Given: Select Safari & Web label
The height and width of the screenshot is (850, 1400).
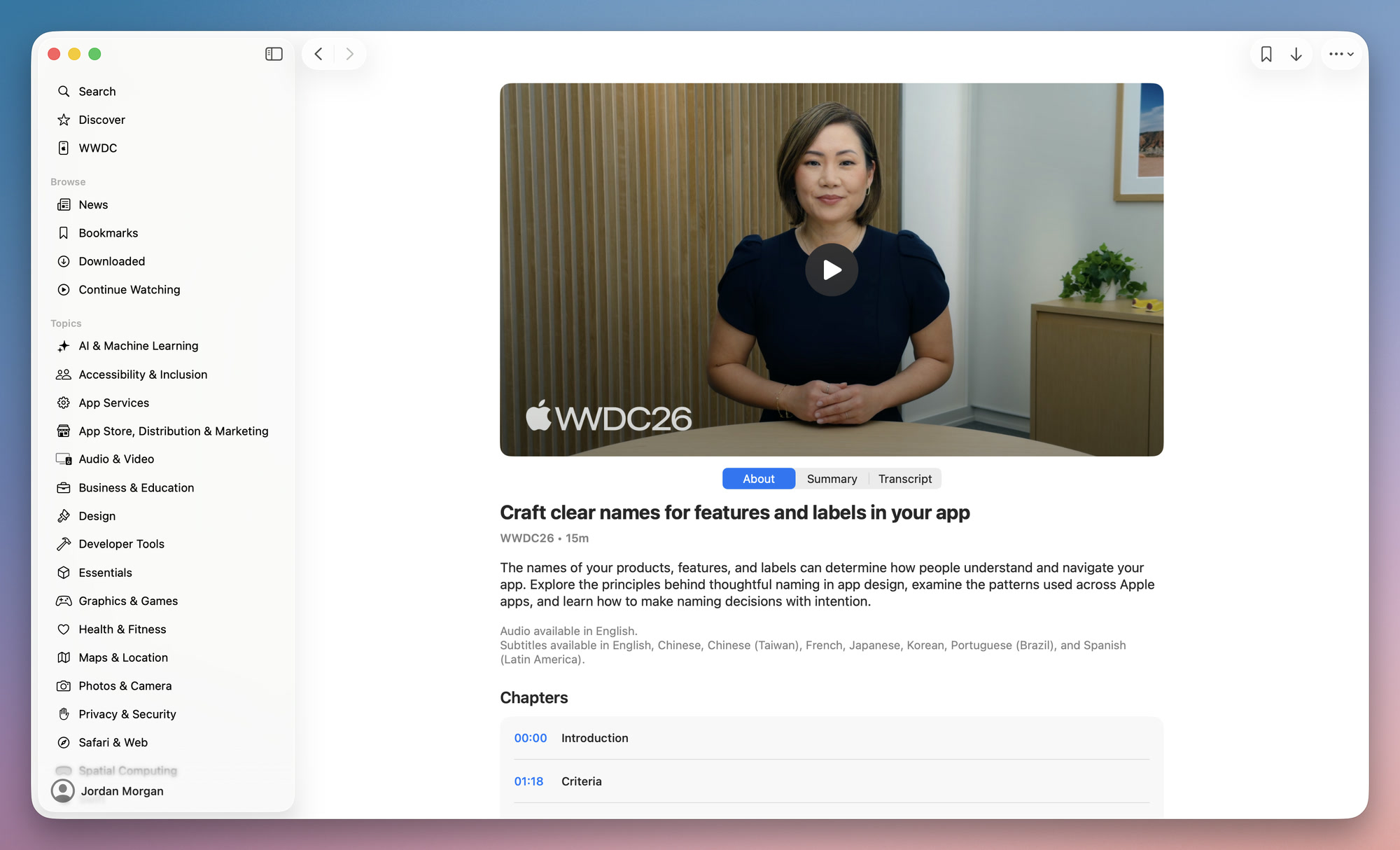Looking at the screenshot, I should [x=113, y=742].
